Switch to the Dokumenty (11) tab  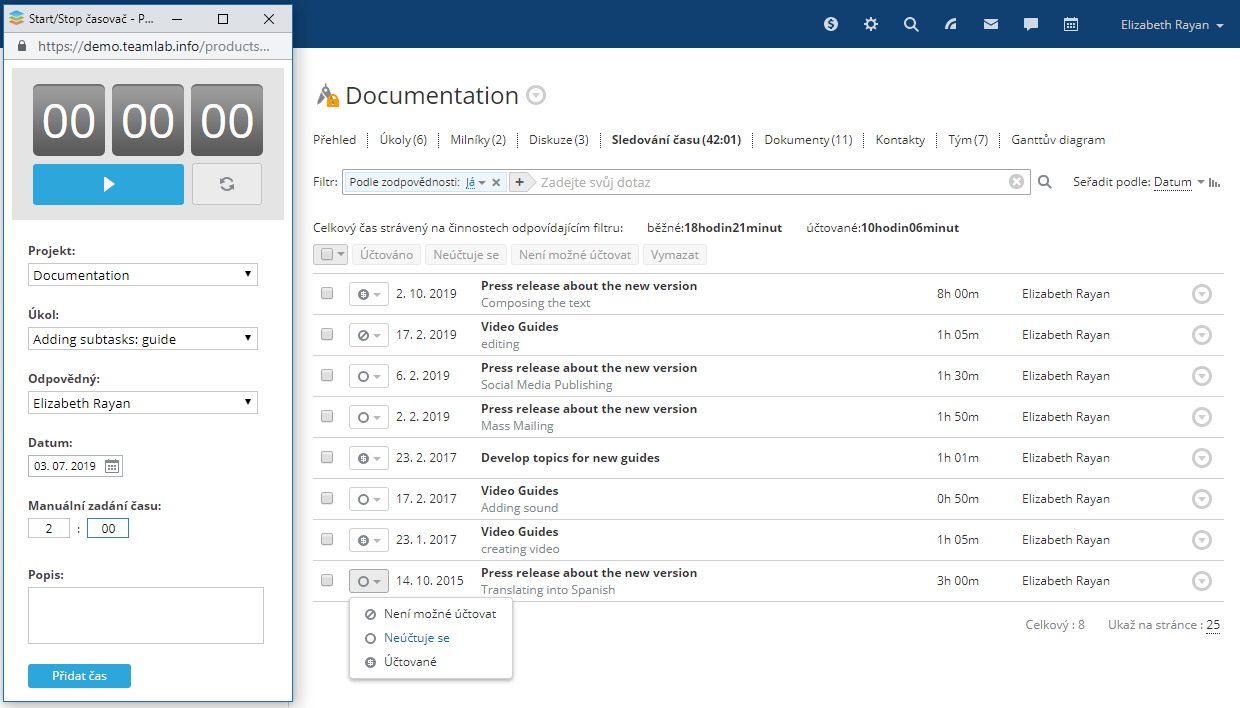808,140
